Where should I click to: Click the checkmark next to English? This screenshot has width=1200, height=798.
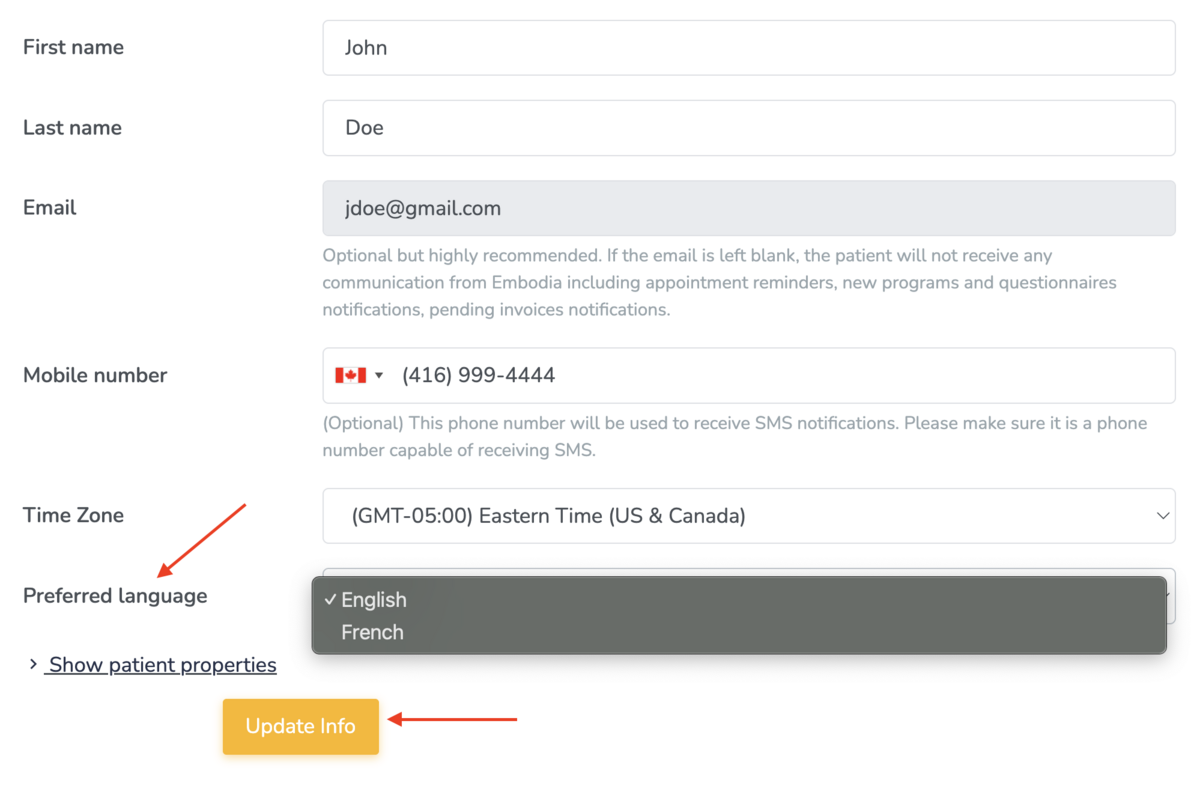click(x=331, y=600)
